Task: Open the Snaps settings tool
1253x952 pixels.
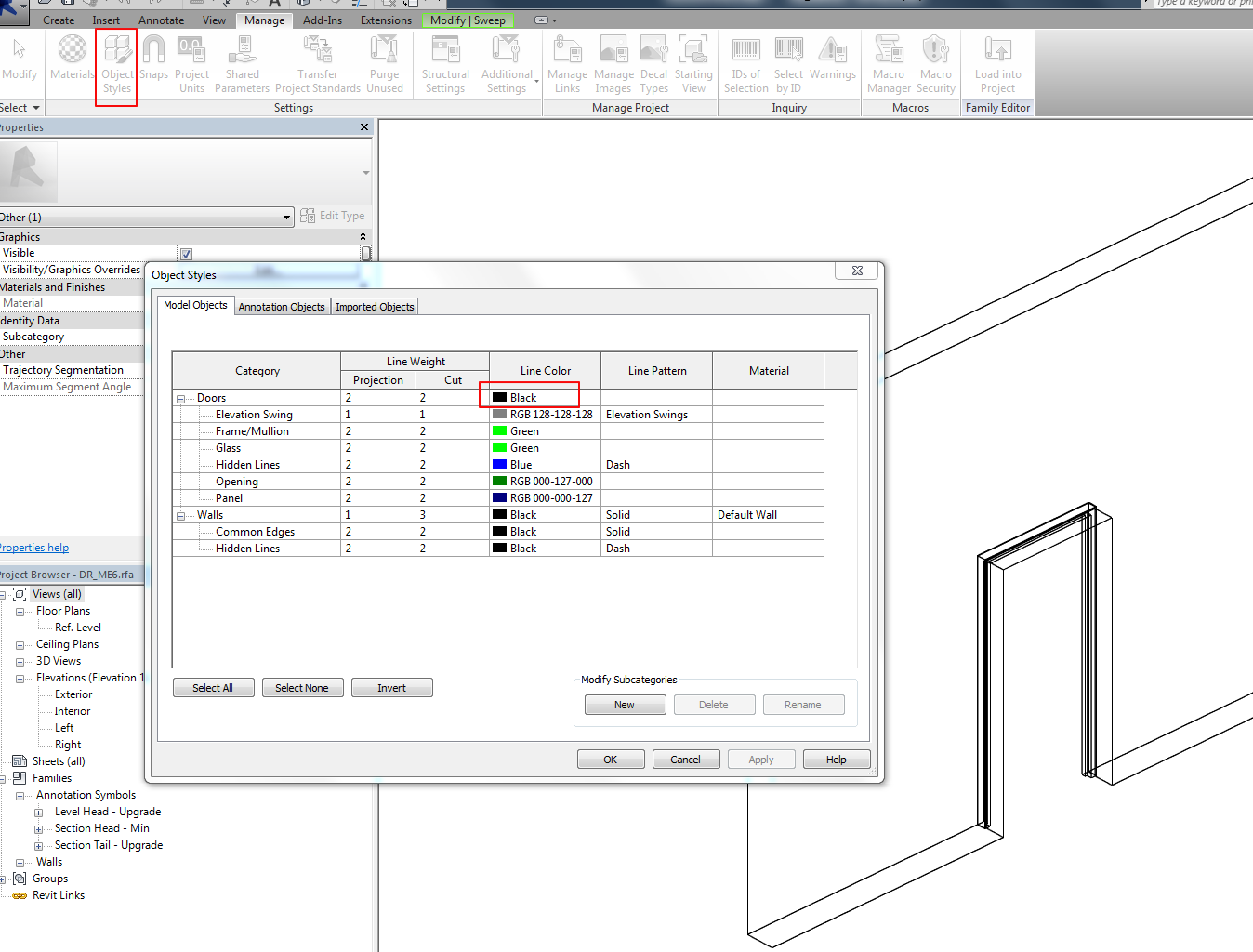Action: tap(154, 61)
